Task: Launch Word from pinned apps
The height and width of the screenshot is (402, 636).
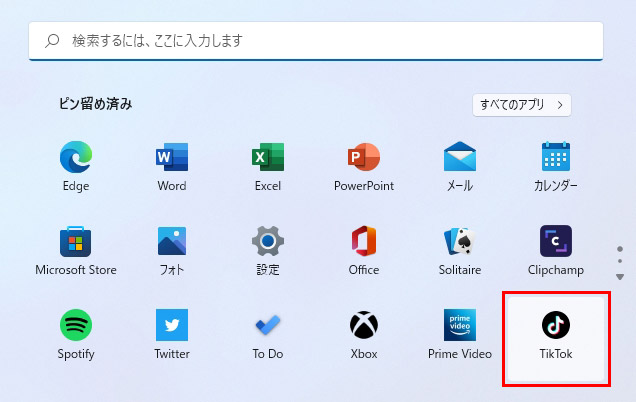Action: click(x=172, y=158)
